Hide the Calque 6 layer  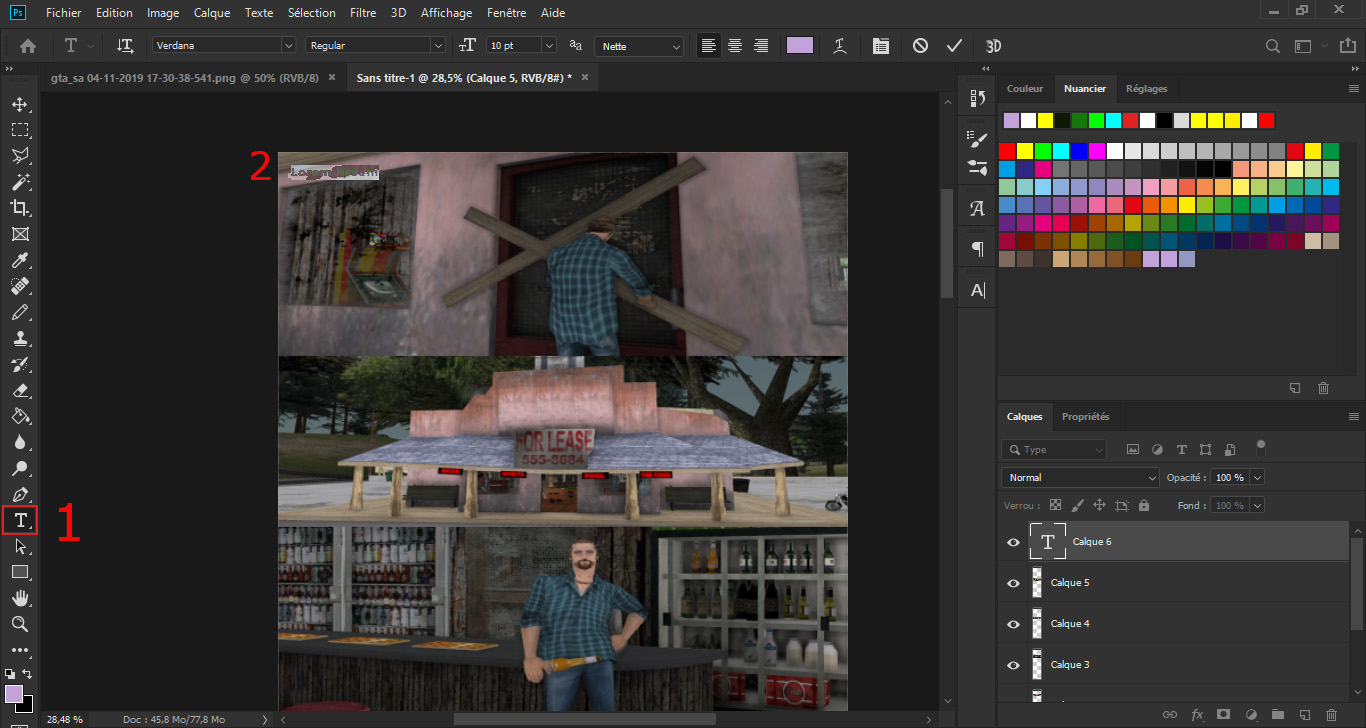tap(1013, 542)
